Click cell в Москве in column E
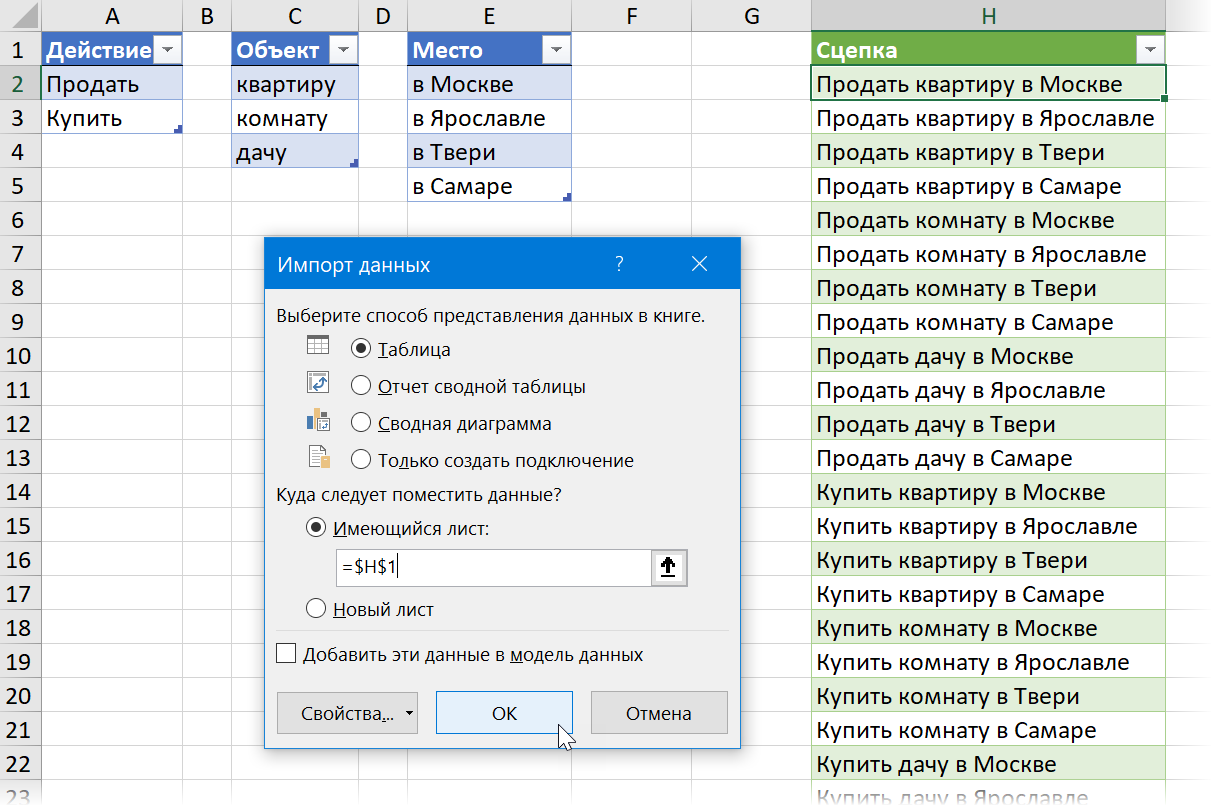Viewport: 1212px width, 806px height. (x=490, y=84)
